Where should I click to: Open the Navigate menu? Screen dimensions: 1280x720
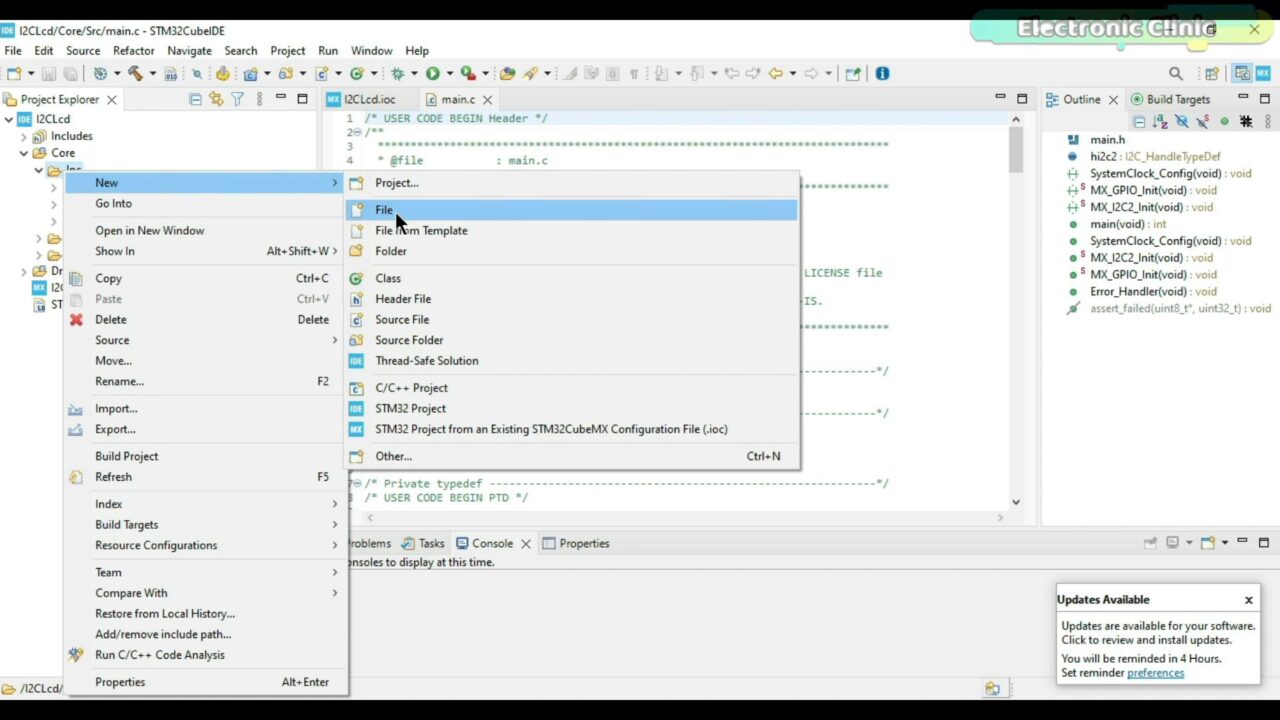pyautogui.click(x=189, y=50)
